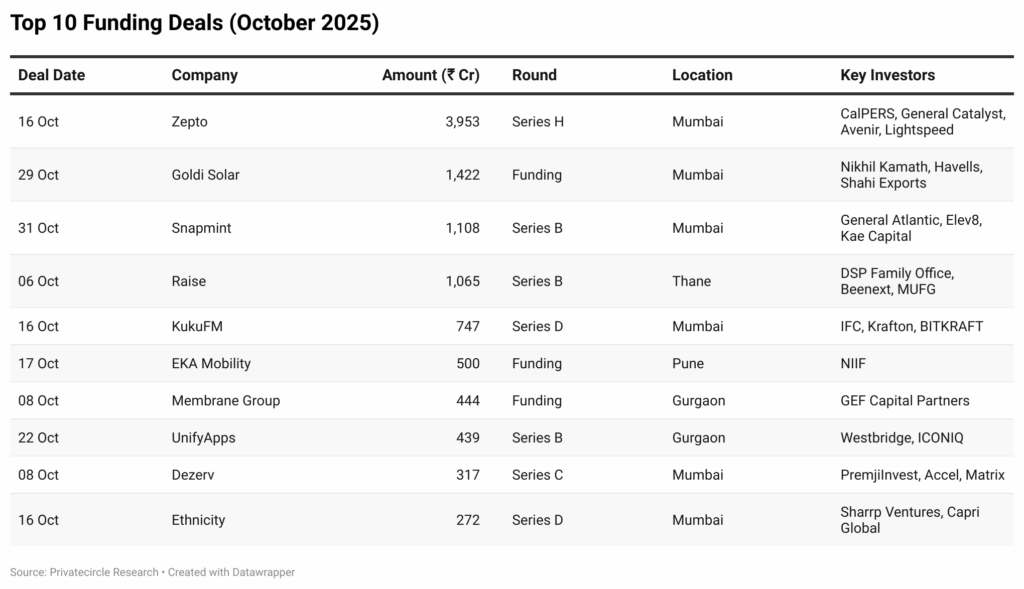Click the Round column header

534,75
